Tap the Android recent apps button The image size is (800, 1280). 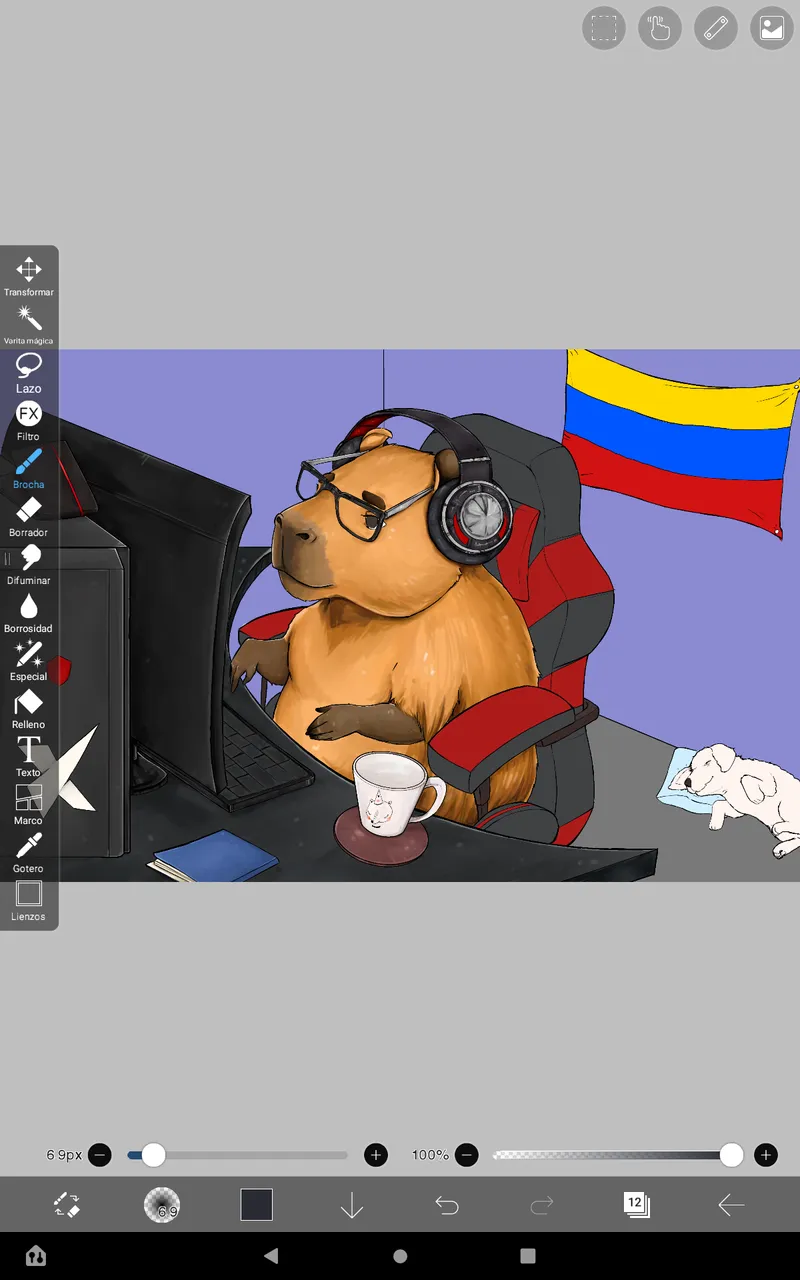[x=528, y=1256]
